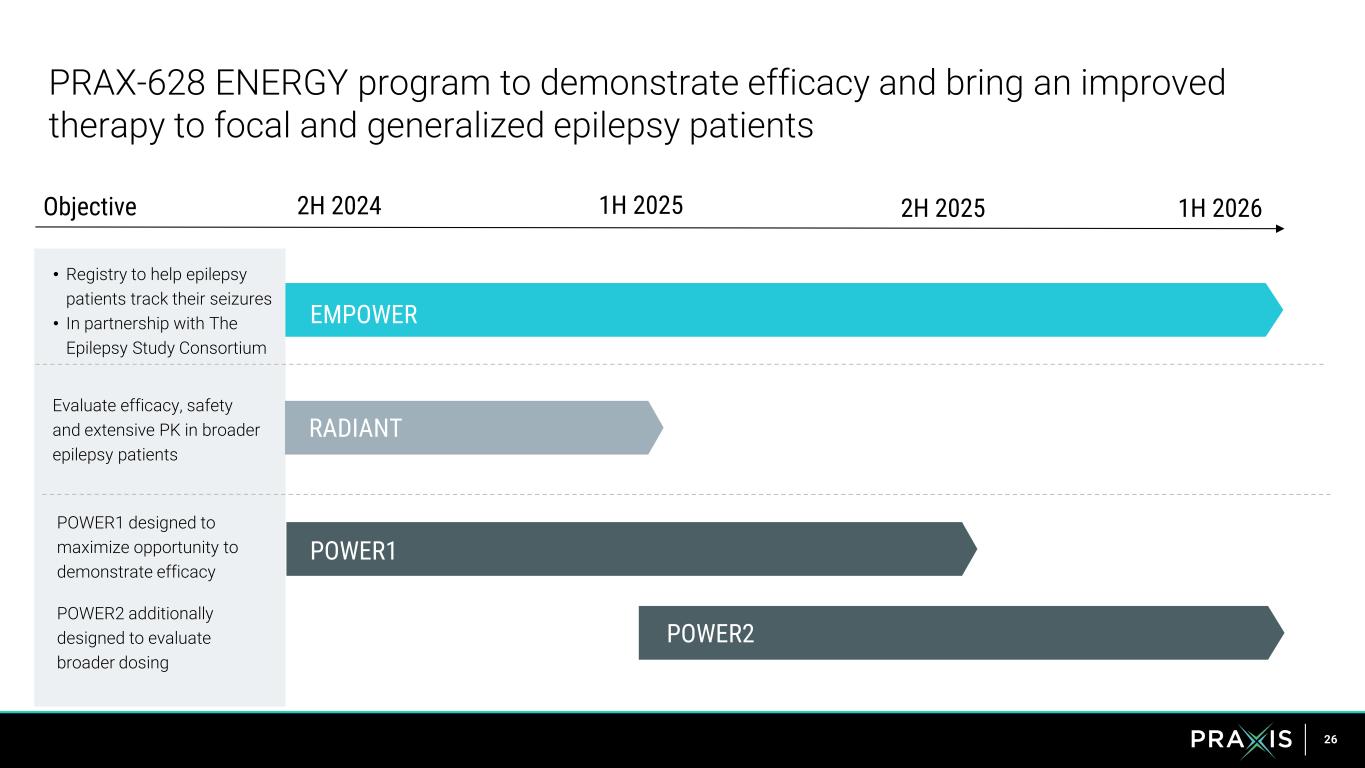Click the 'POWER1 designed to maximize' description

click(x=147, y=547)
